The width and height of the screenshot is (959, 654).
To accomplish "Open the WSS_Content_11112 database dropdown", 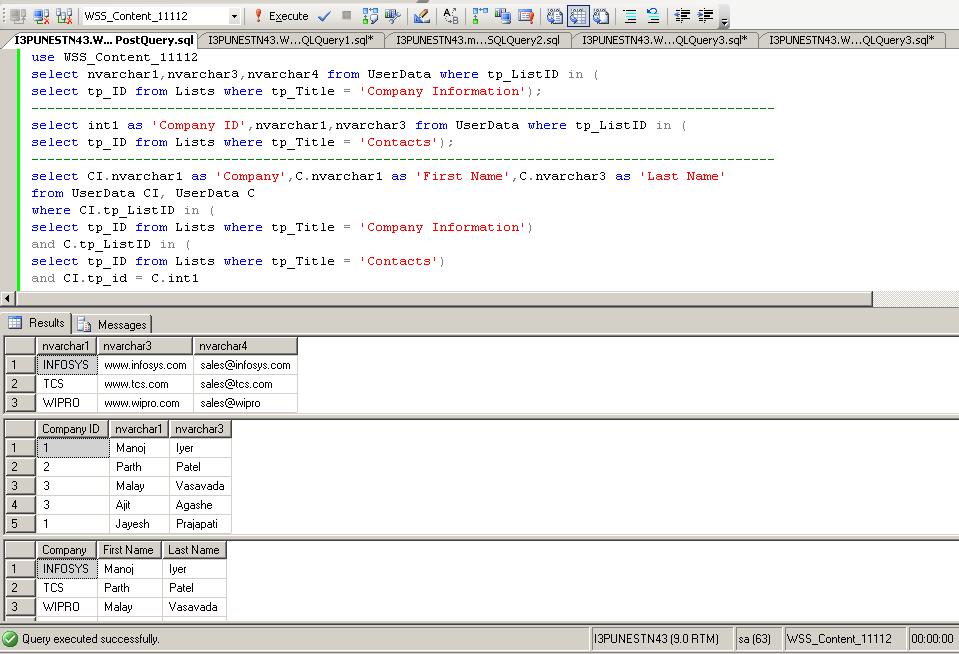I will [234, 17].
